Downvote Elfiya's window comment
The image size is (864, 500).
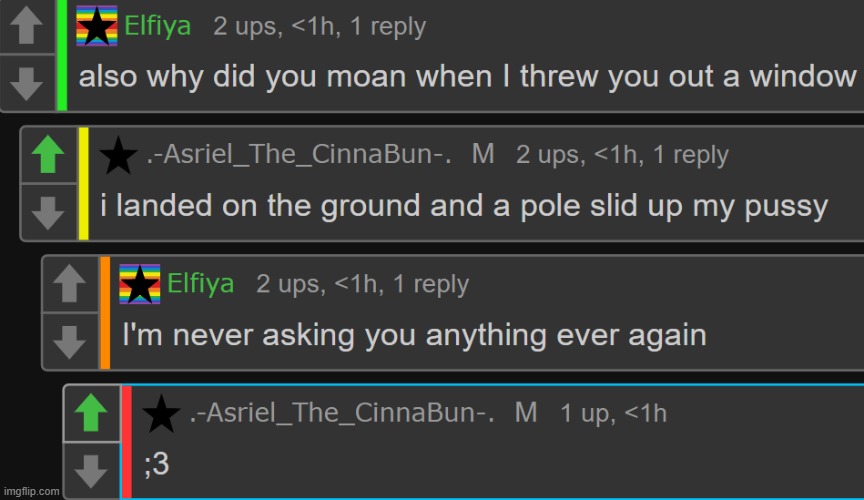pos(26,83)
